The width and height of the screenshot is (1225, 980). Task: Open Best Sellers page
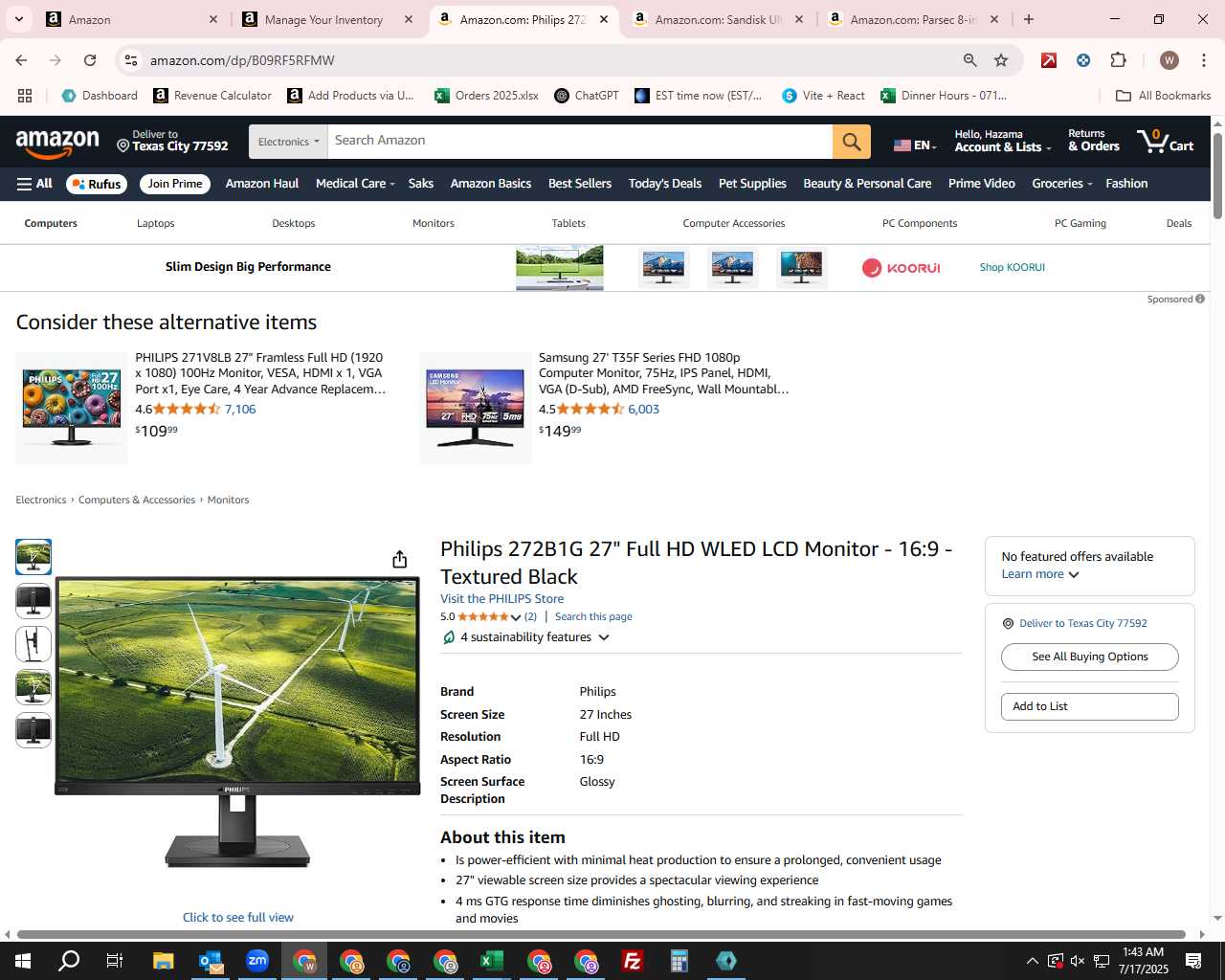[x=580, y=184]
